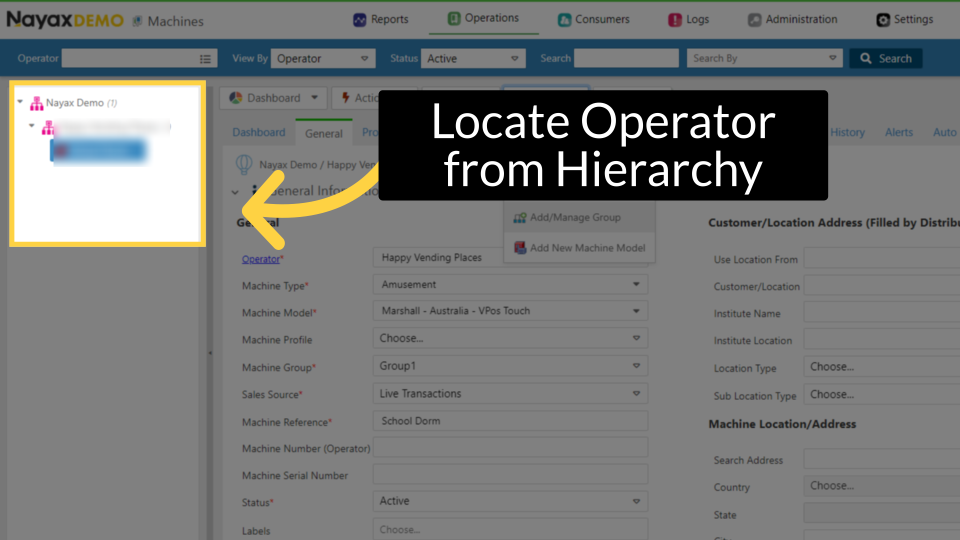Viewport: 960px width, 540px height.
Task: Click the Machine Number (Operator) field
Action: 510,448
